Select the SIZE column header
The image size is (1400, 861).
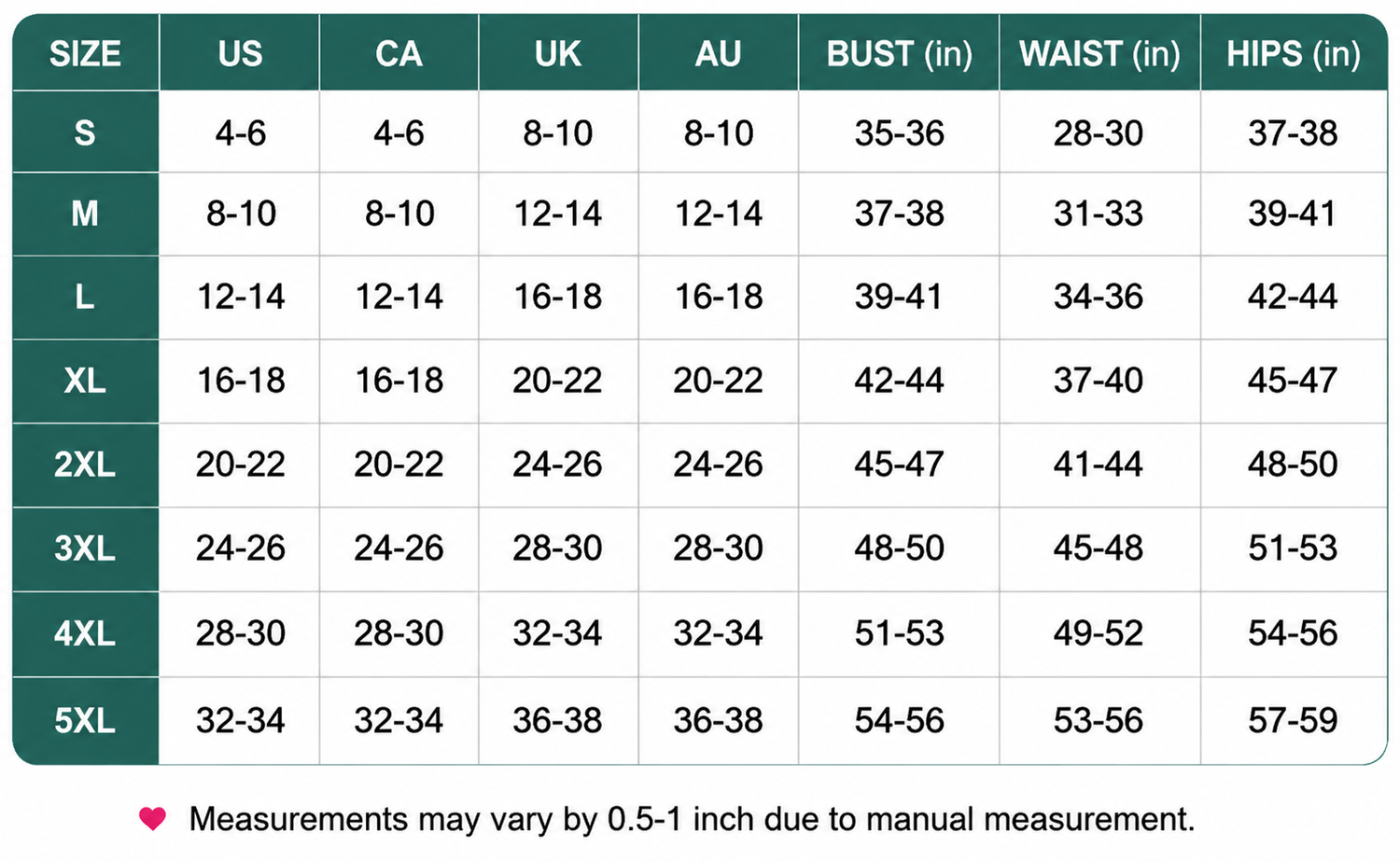pos(85,53)
